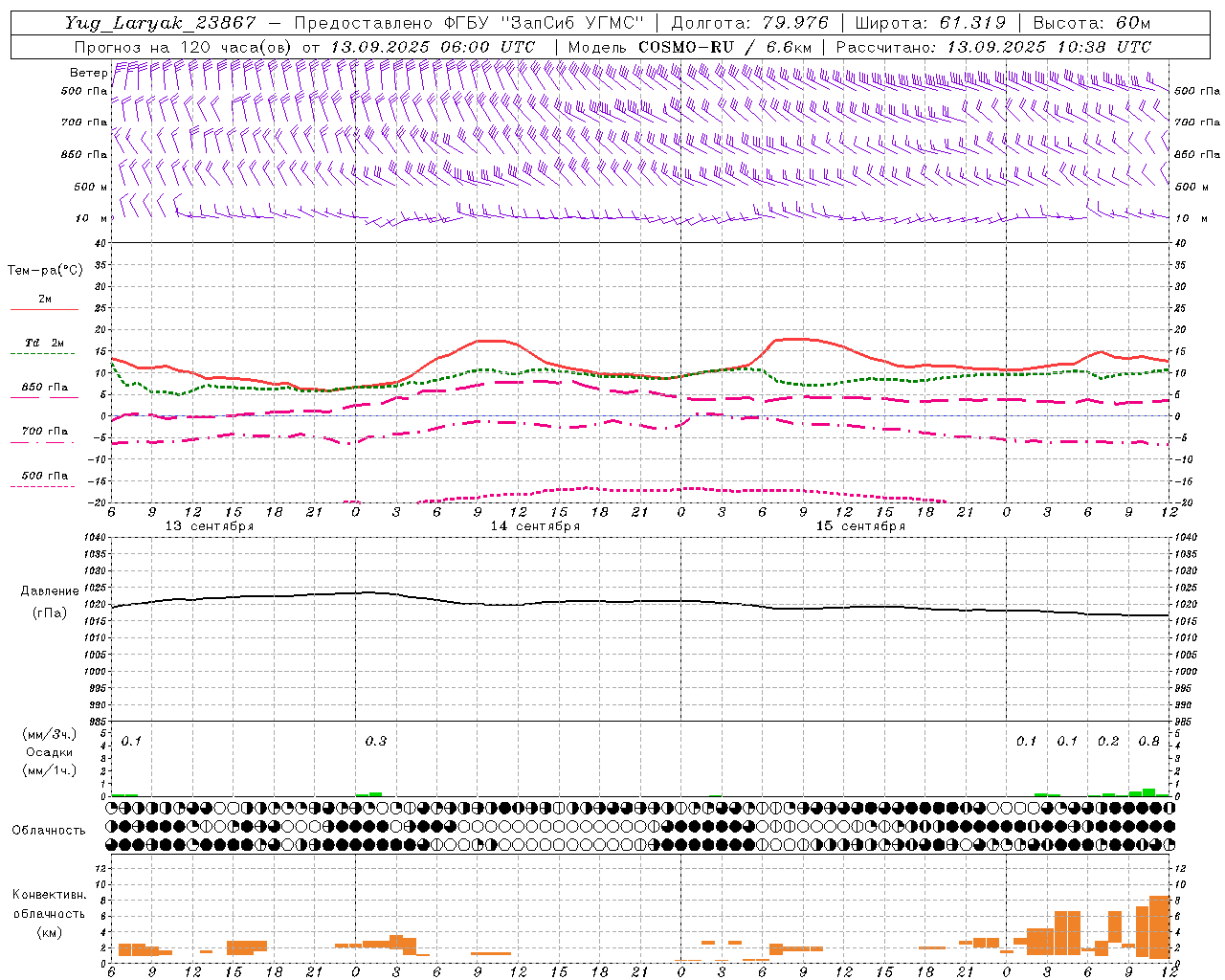
Task: Select the (мм/3ч.) precipitation unit label
Action: [x=49, y=734]
